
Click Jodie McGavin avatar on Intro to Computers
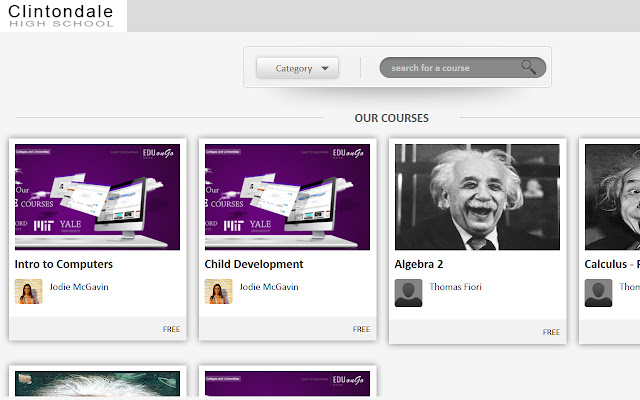pyautogui.click(x=29, y=291)
